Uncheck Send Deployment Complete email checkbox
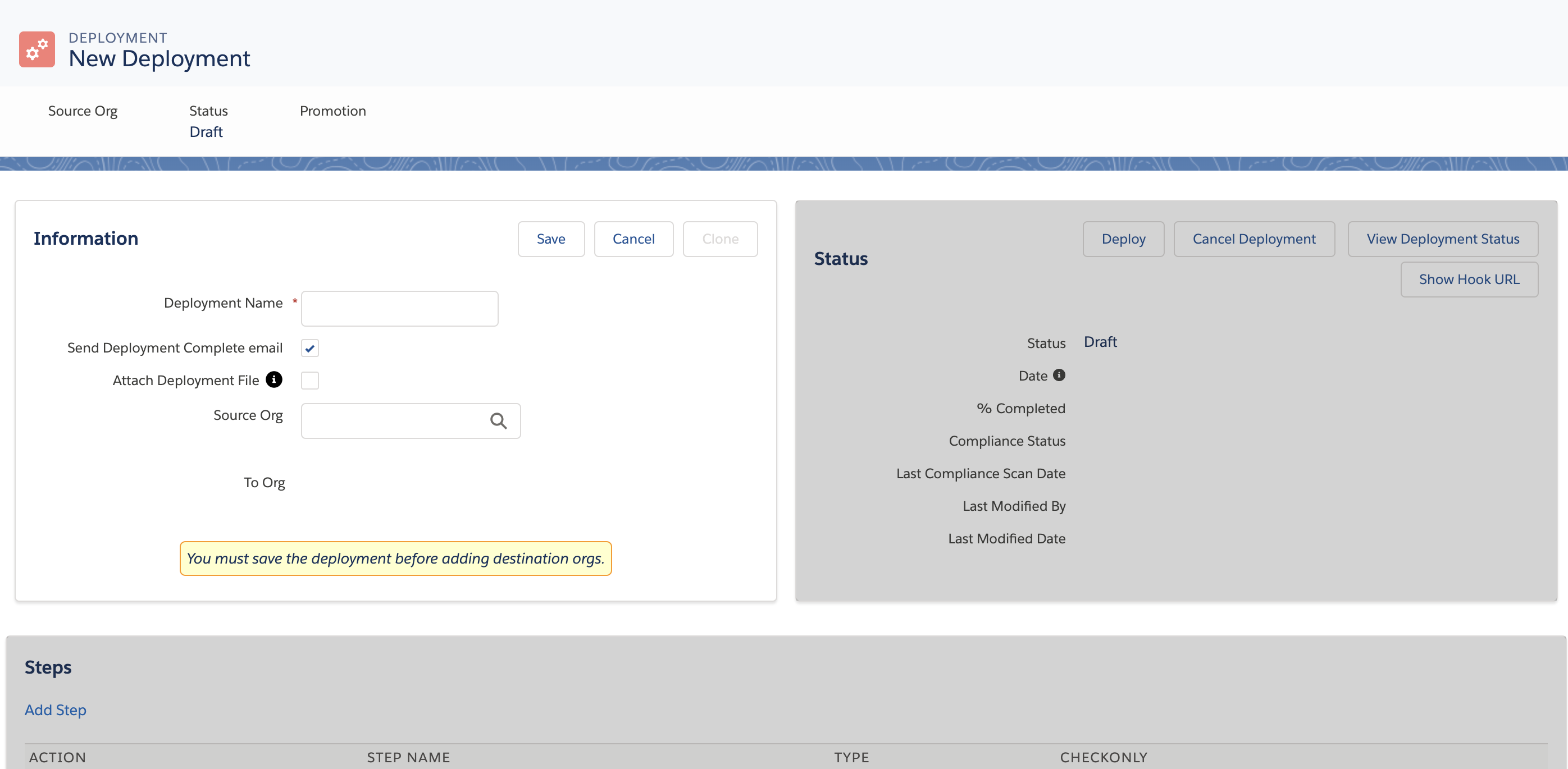 click(310, 348)
